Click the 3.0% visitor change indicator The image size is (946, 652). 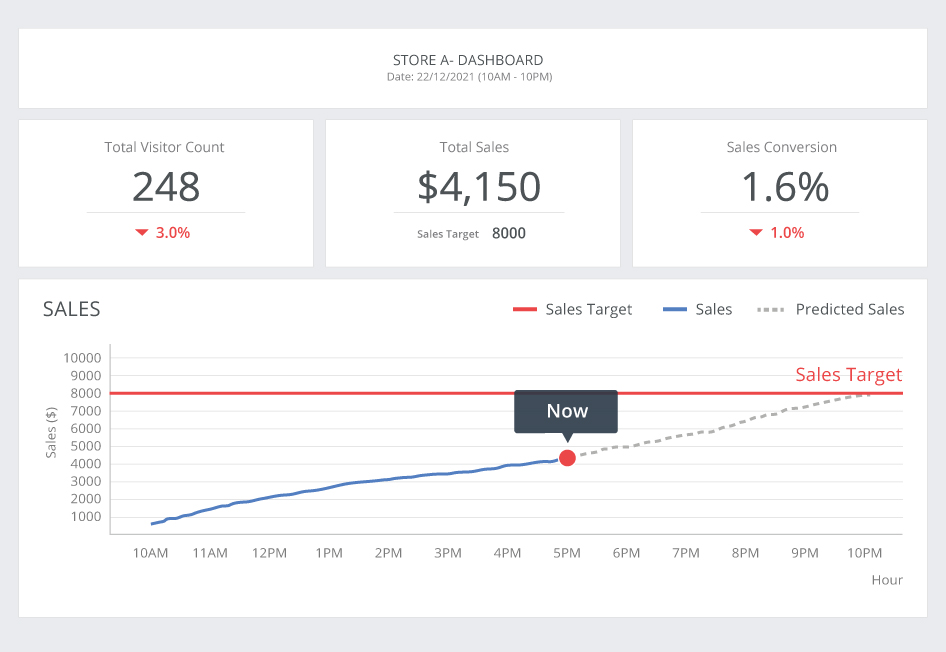pos(173,233)
